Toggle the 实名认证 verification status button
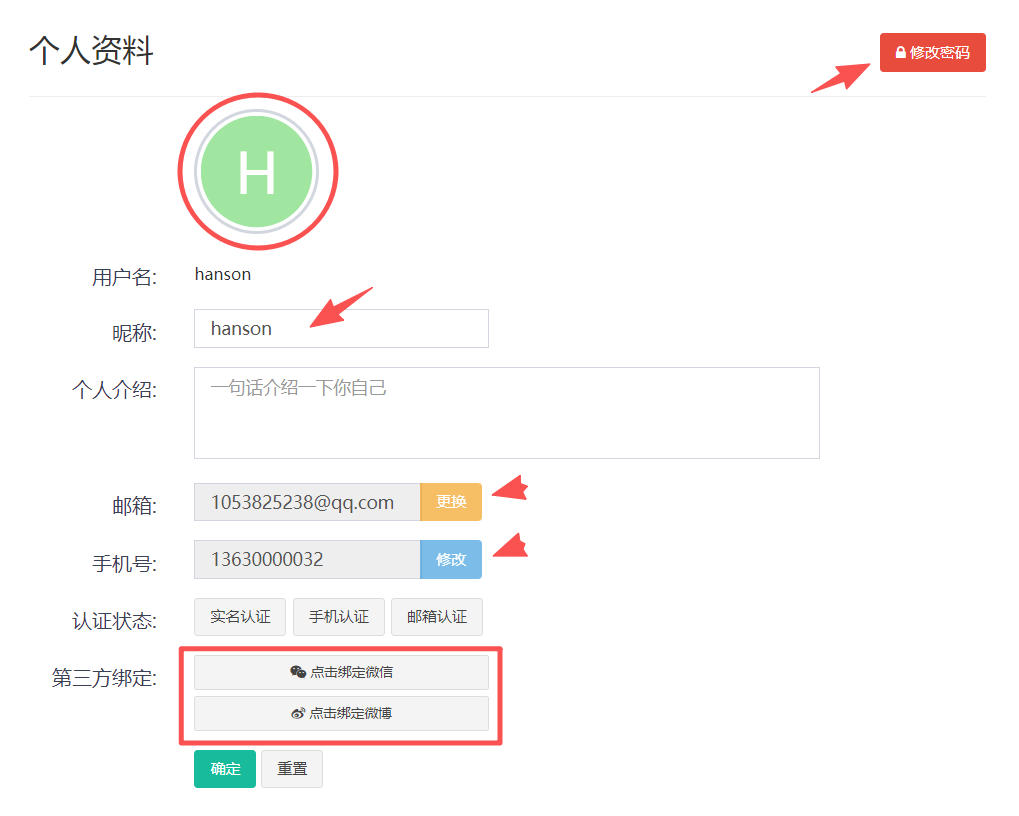 (240, 617)
